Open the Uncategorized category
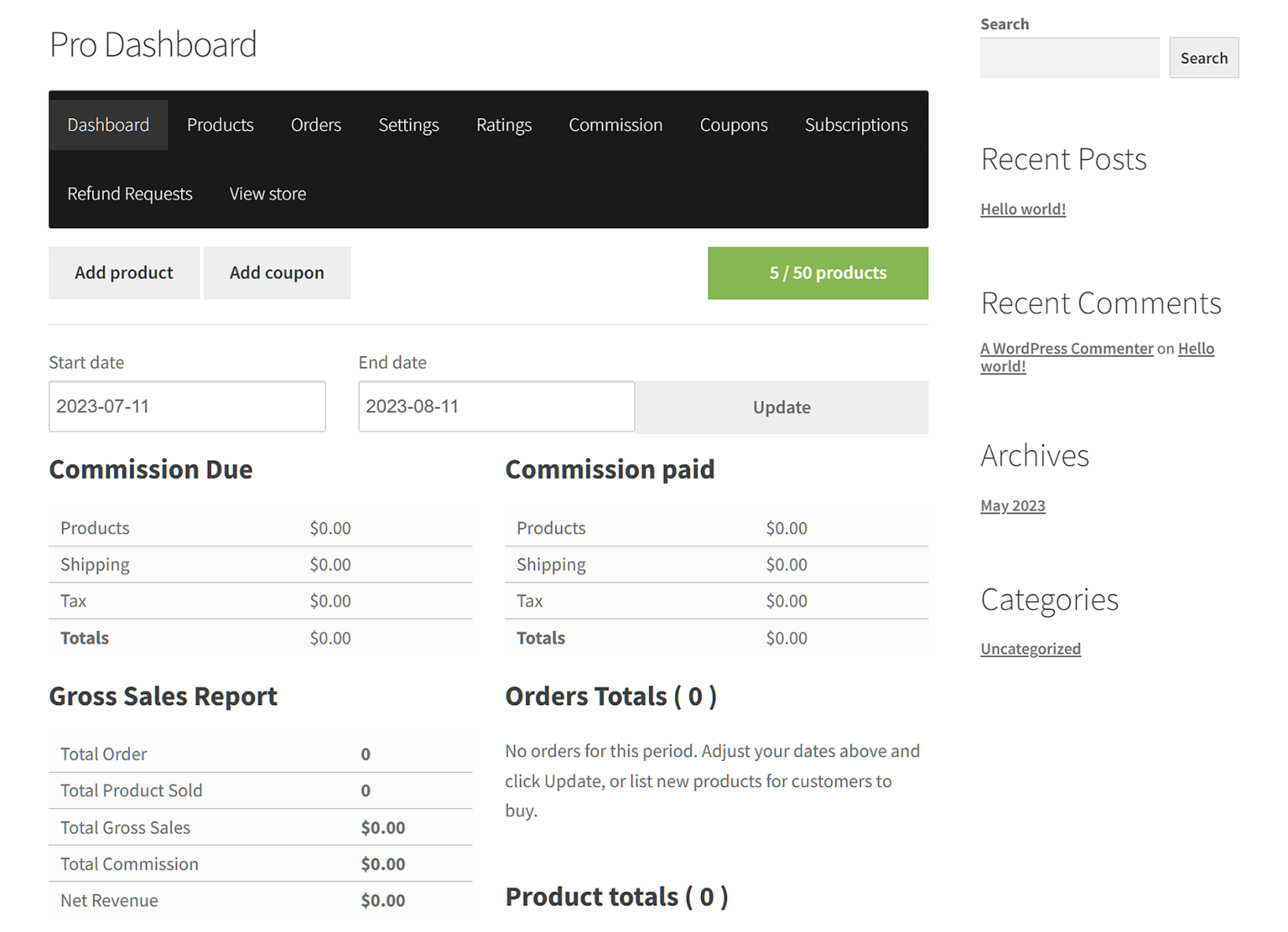This screenshot has width=1288, height=932. coord(1030,648)
